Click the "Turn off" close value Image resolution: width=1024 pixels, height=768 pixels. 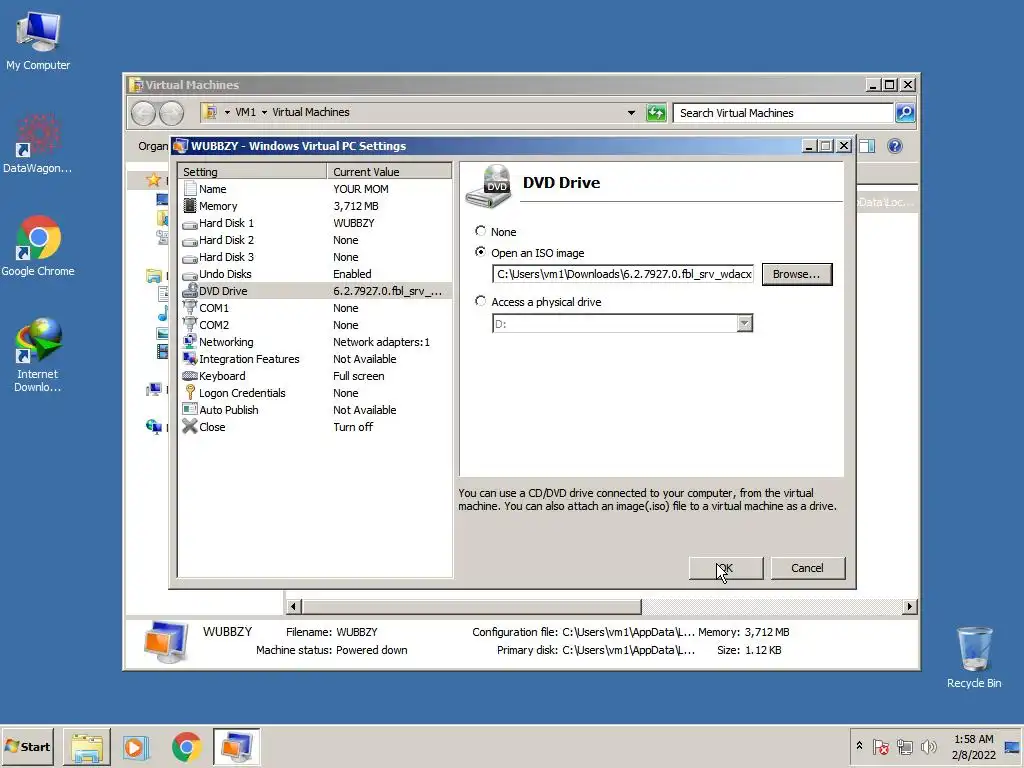pos(353,426)
